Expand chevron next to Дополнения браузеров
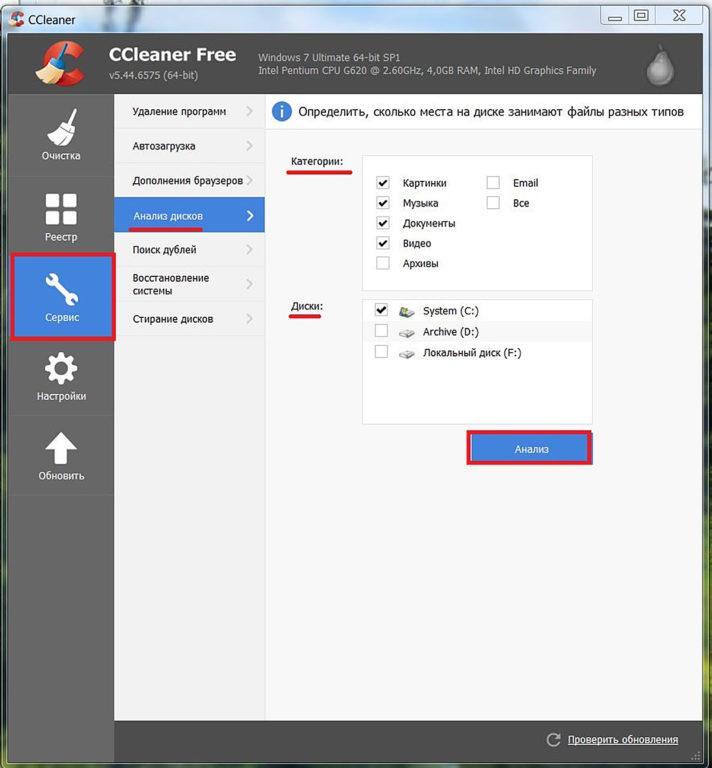This screenshot has height=768, width=712. click(x=250, y=180)
